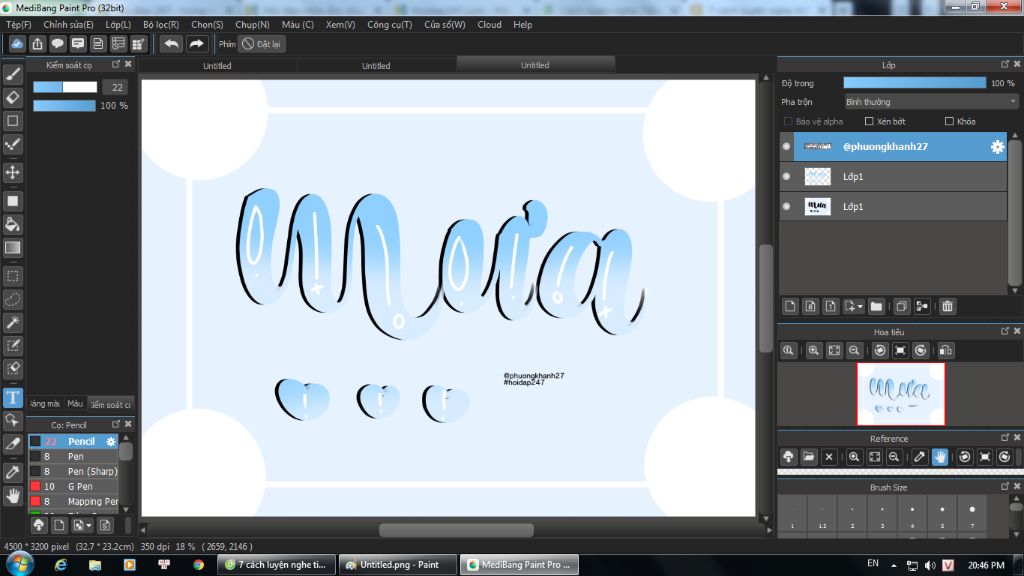Switch to the Màu tab
This screenshot has height=576, width=1024.
pos(75,404)
